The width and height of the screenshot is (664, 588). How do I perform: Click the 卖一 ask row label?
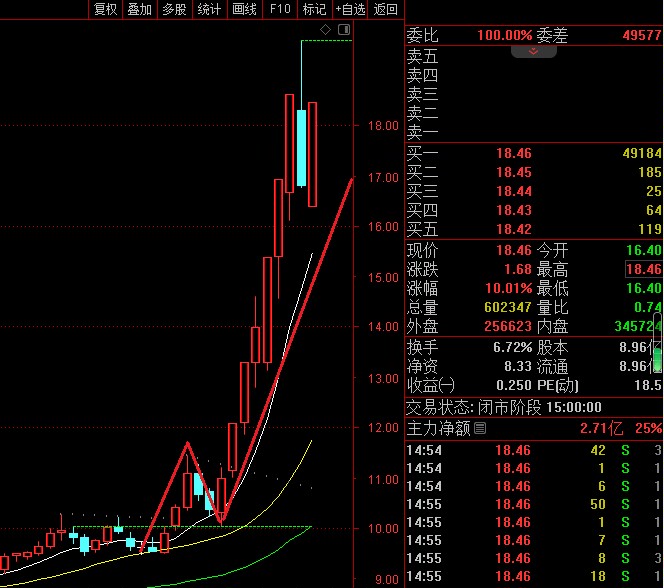pos(422,133)
